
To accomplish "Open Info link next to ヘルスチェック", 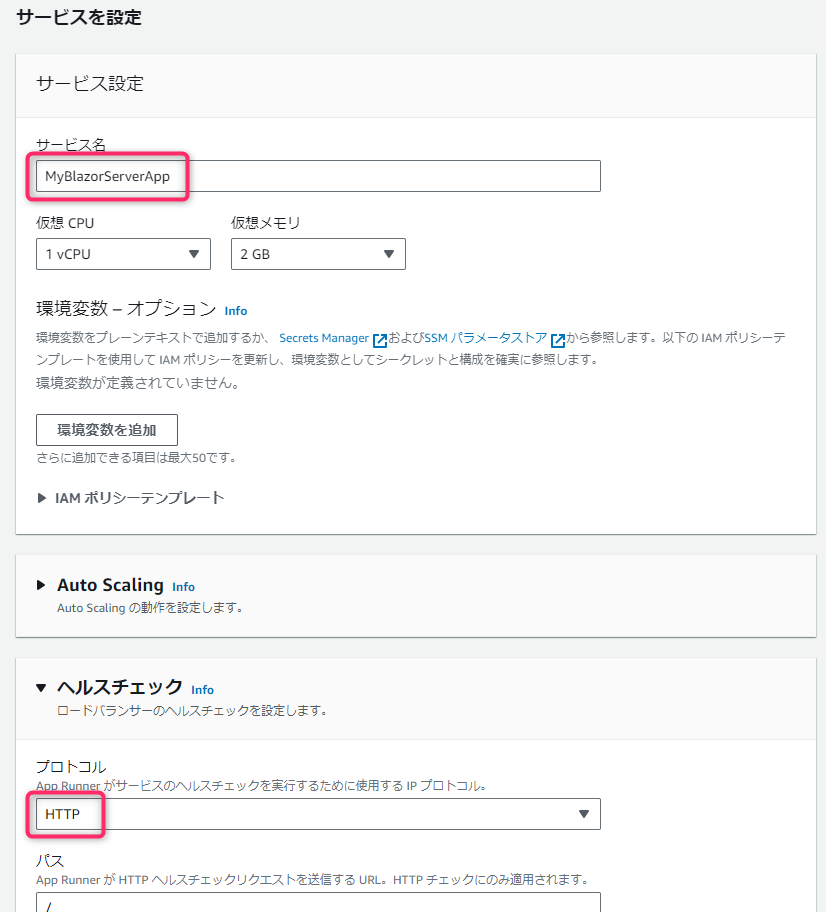I will coord(202,690).
